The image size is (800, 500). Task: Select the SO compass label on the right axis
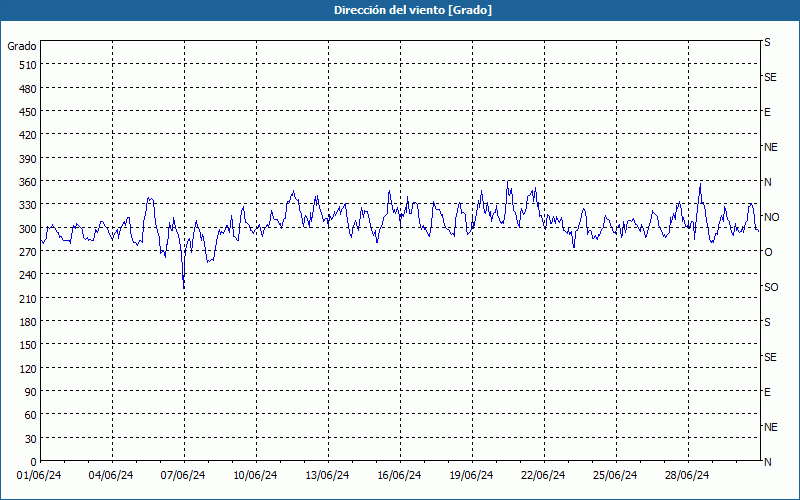pyautogui.click(x=771, y=287)
